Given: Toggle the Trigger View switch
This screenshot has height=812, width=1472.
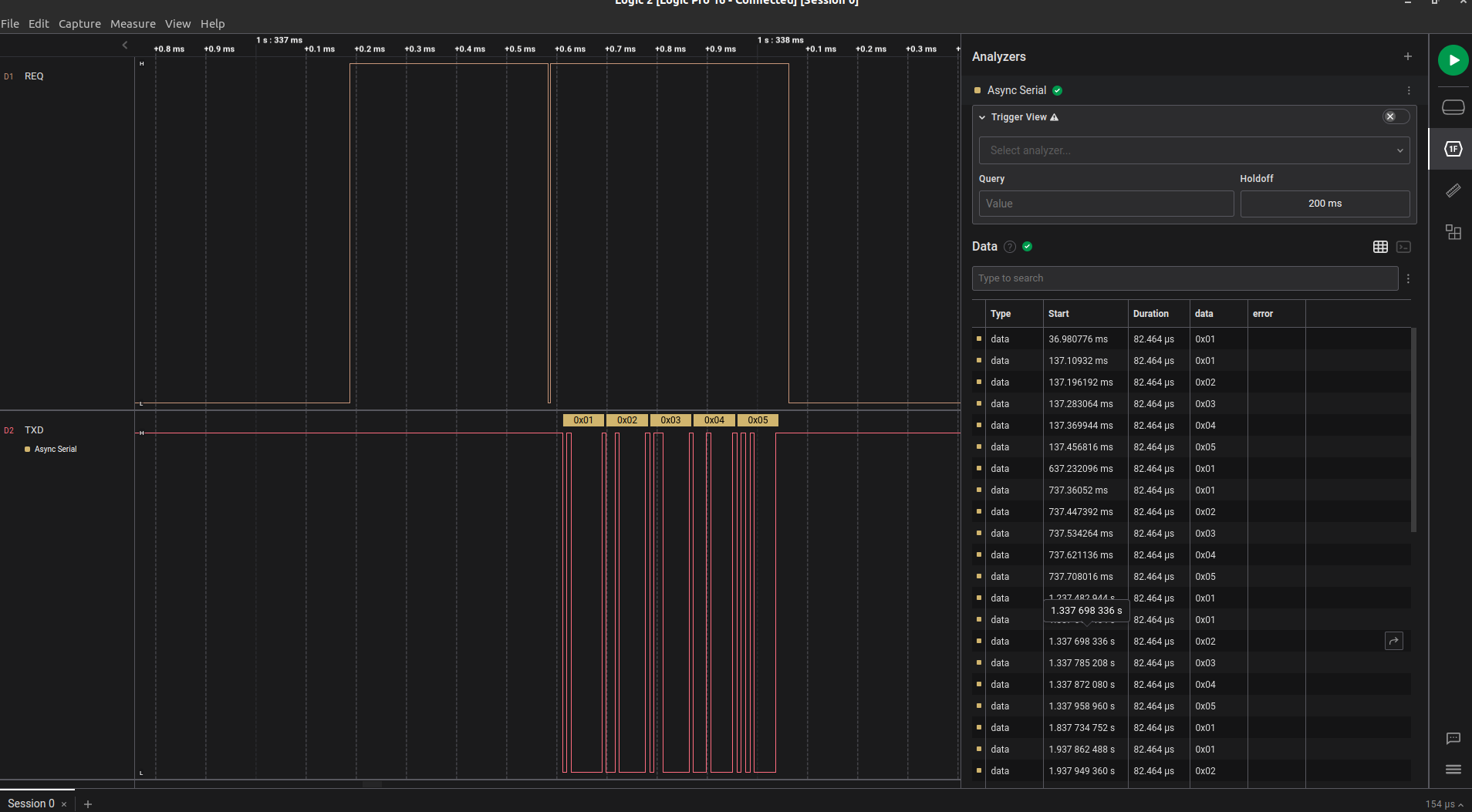Looking at the screenshot, I should pyautogui.click(x=1396, y=116).
